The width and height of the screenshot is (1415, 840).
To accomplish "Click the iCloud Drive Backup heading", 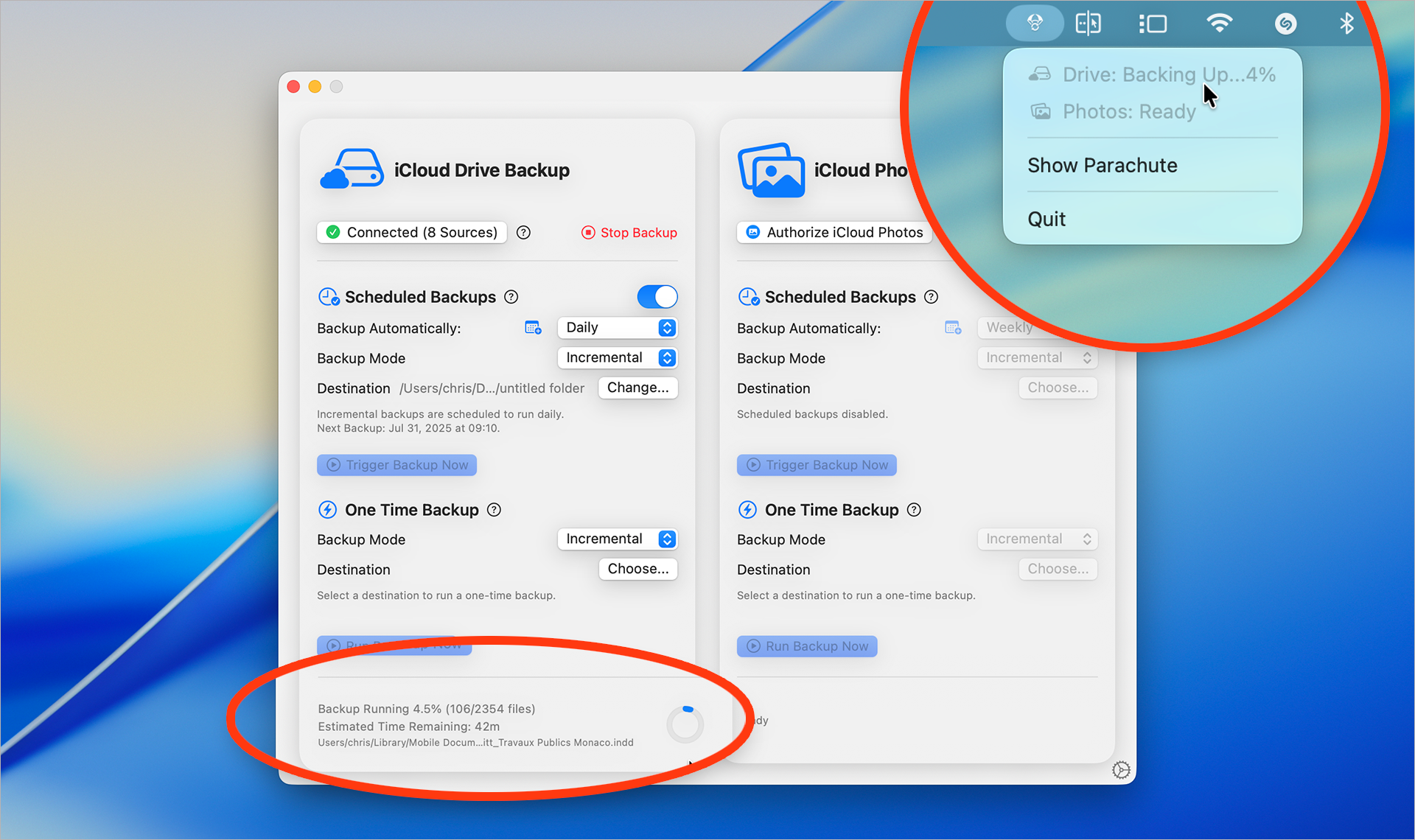I will click(x=482, y=170).
